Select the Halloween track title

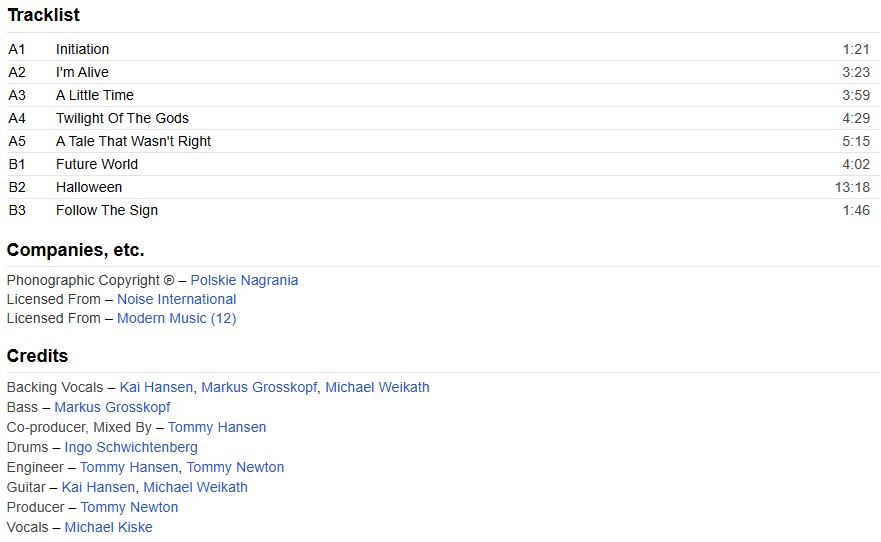[89, 187]
